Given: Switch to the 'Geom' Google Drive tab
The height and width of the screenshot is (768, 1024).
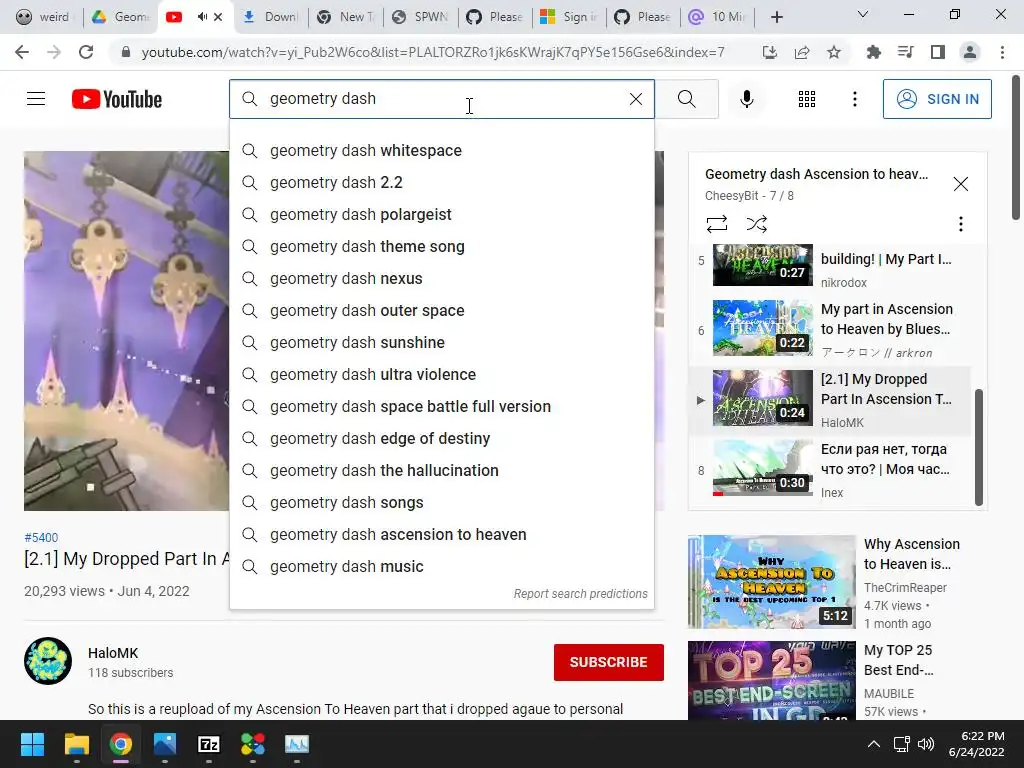Looking at the screenshot, I should [120, 17].
